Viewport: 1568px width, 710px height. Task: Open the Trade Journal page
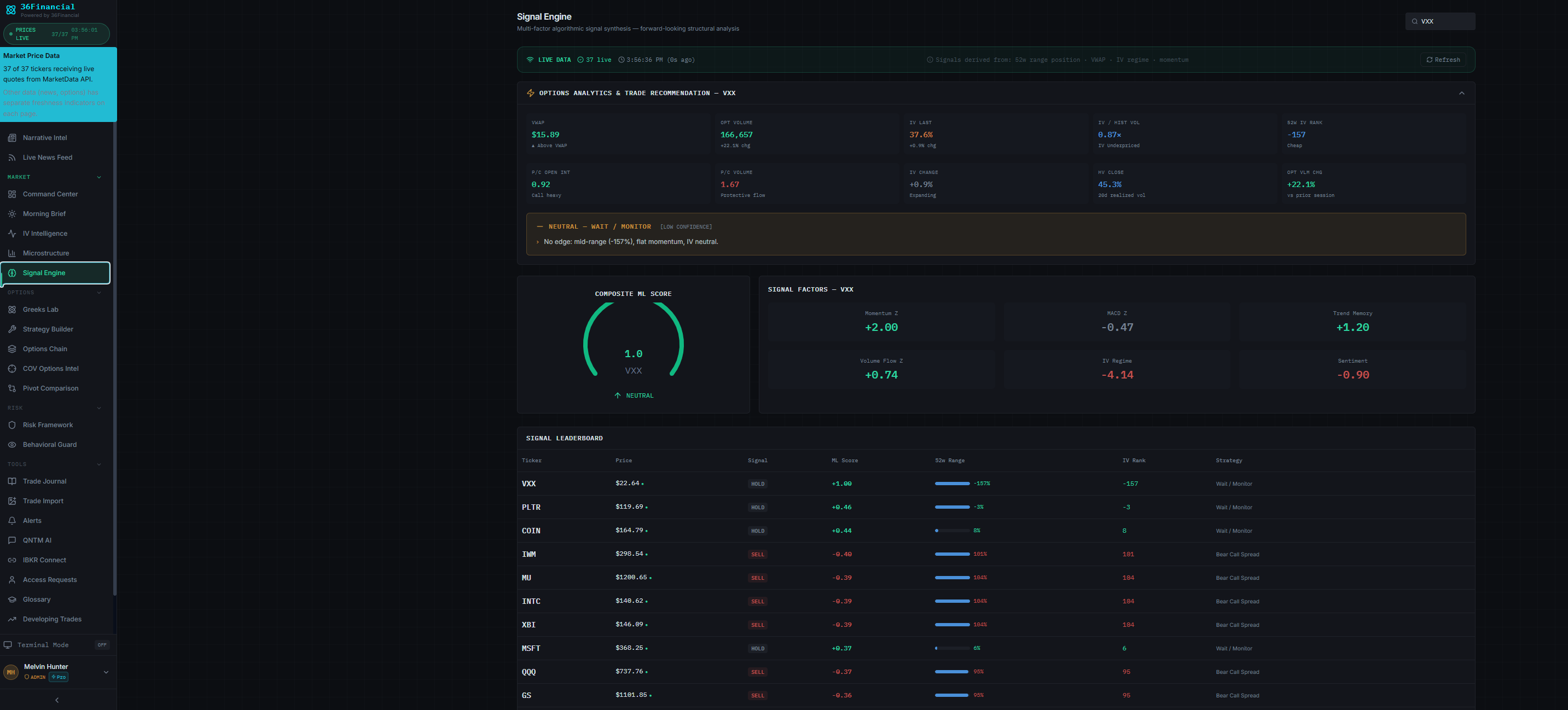55,481
